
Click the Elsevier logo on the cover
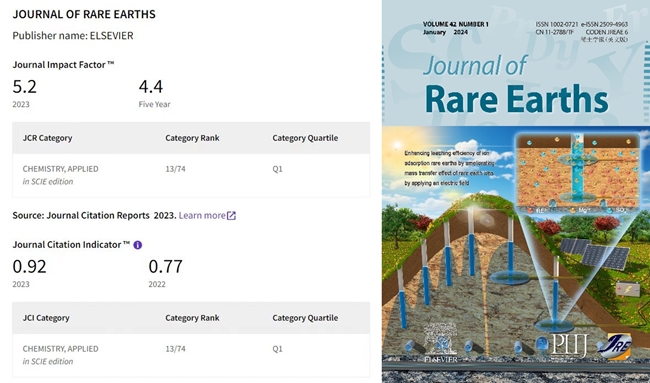pyautogui.click(x=441, y=359)
